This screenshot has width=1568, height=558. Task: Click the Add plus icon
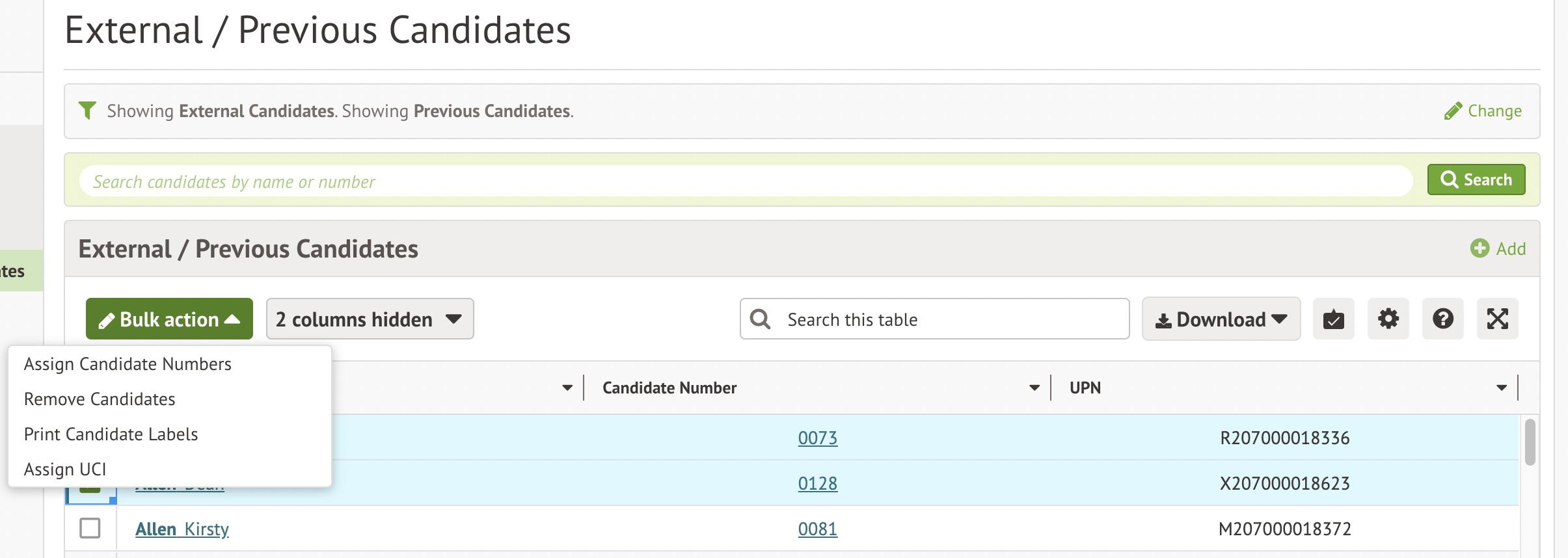coord(1480,248)
